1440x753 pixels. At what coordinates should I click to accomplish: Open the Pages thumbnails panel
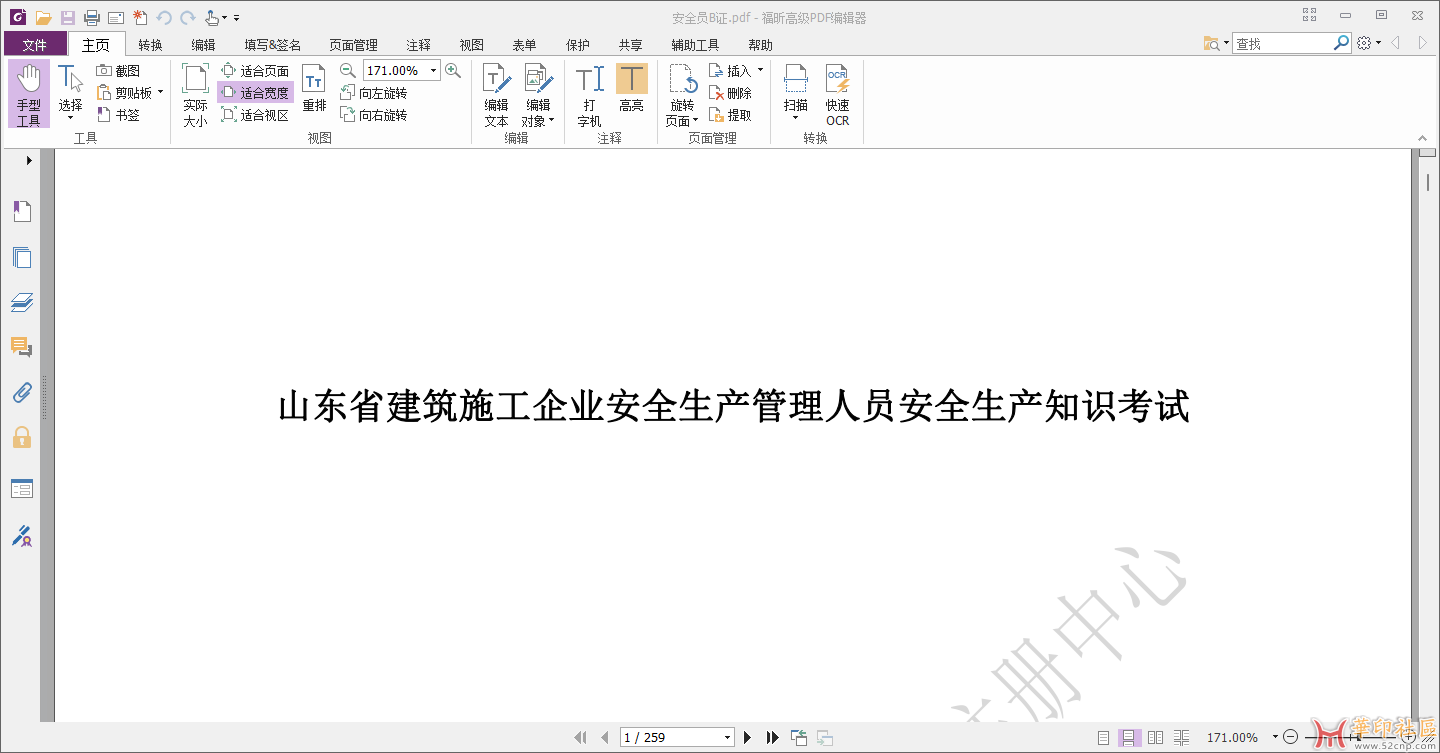click(x=22, y=257)
